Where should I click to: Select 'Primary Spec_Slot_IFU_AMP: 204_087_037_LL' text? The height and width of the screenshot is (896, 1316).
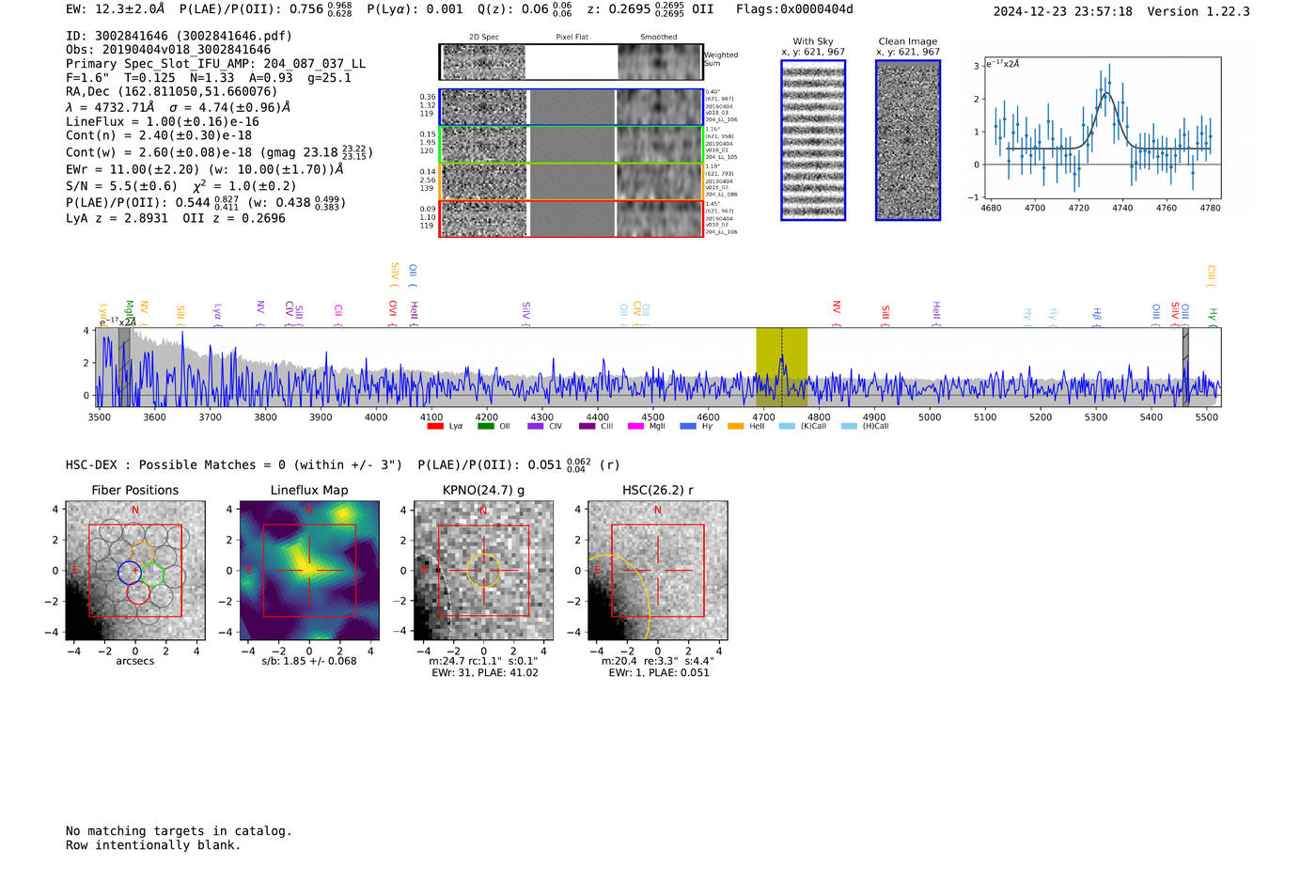tap(215, 64)
